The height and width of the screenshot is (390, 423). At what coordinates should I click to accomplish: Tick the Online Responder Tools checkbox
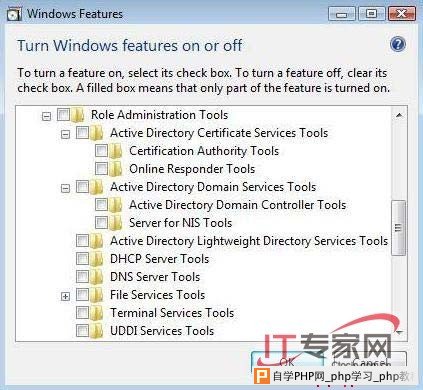click(x=101, y=169)
